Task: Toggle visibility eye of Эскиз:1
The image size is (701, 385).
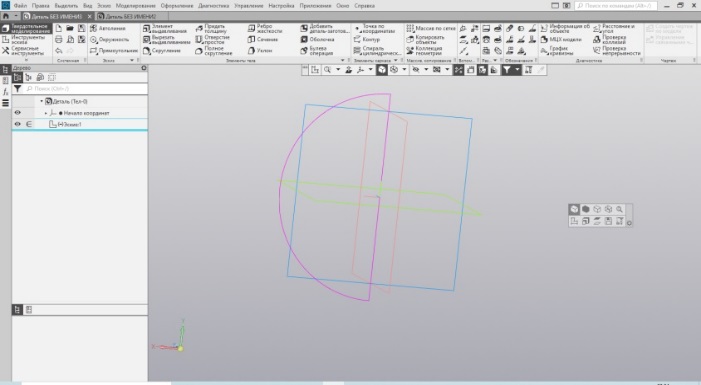Action: tap(17, 124)
